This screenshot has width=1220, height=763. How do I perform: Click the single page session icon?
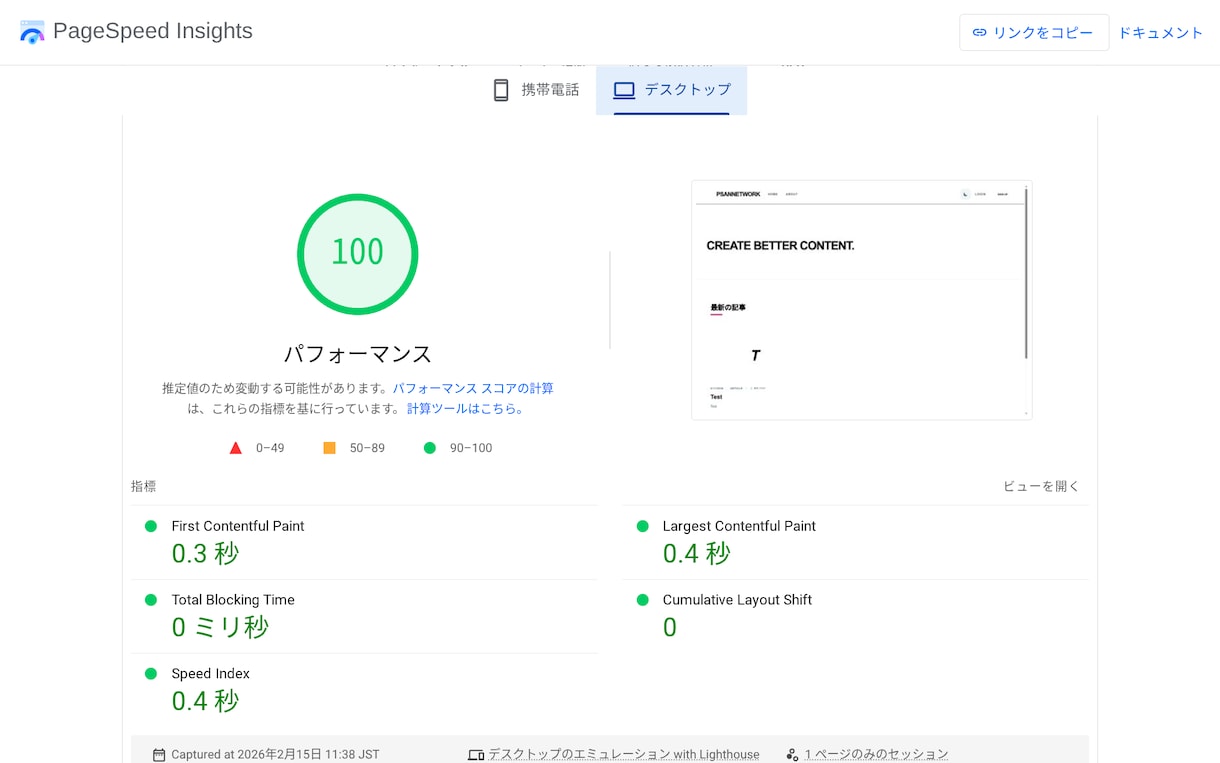[792, 755]
